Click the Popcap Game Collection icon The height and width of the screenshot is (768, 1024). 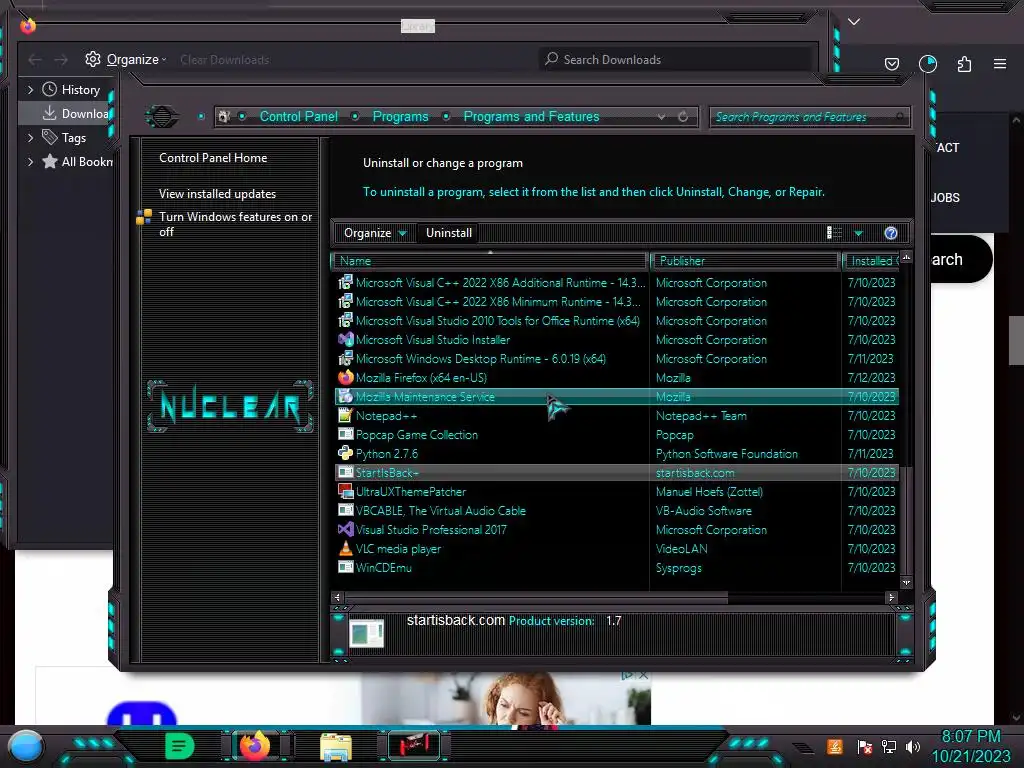tap(345, 434)
